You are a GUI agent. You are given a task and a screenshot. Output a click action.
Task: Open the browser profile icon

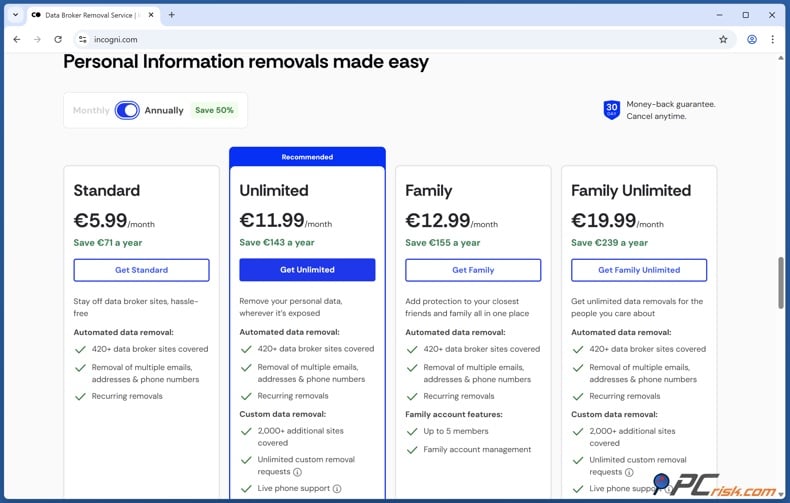[752, 39]
